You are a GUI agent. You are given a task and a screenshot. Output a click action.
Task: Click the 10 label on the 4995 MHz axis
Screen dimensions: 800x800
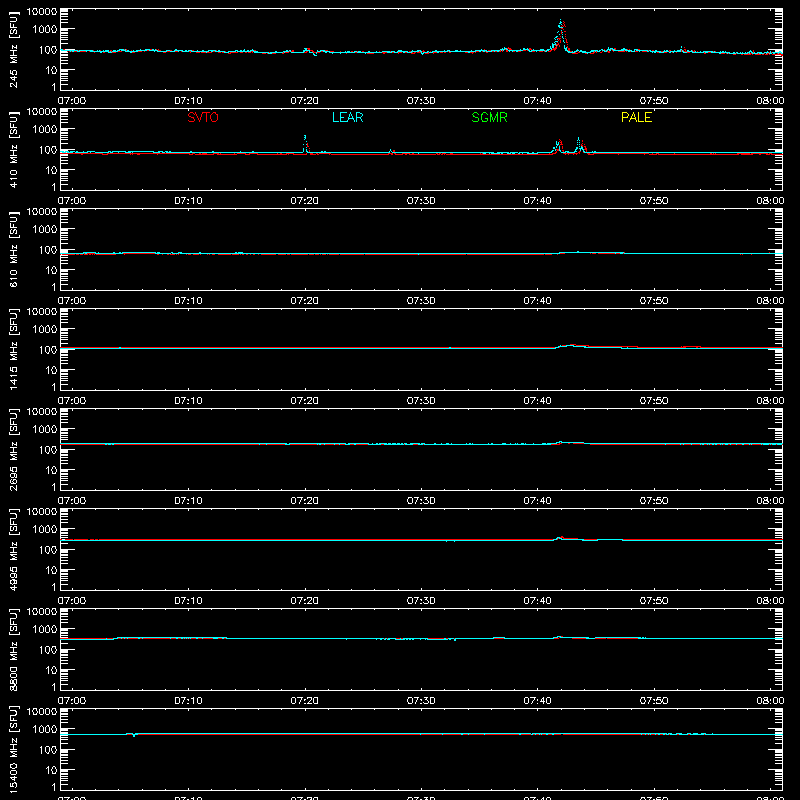51,570
